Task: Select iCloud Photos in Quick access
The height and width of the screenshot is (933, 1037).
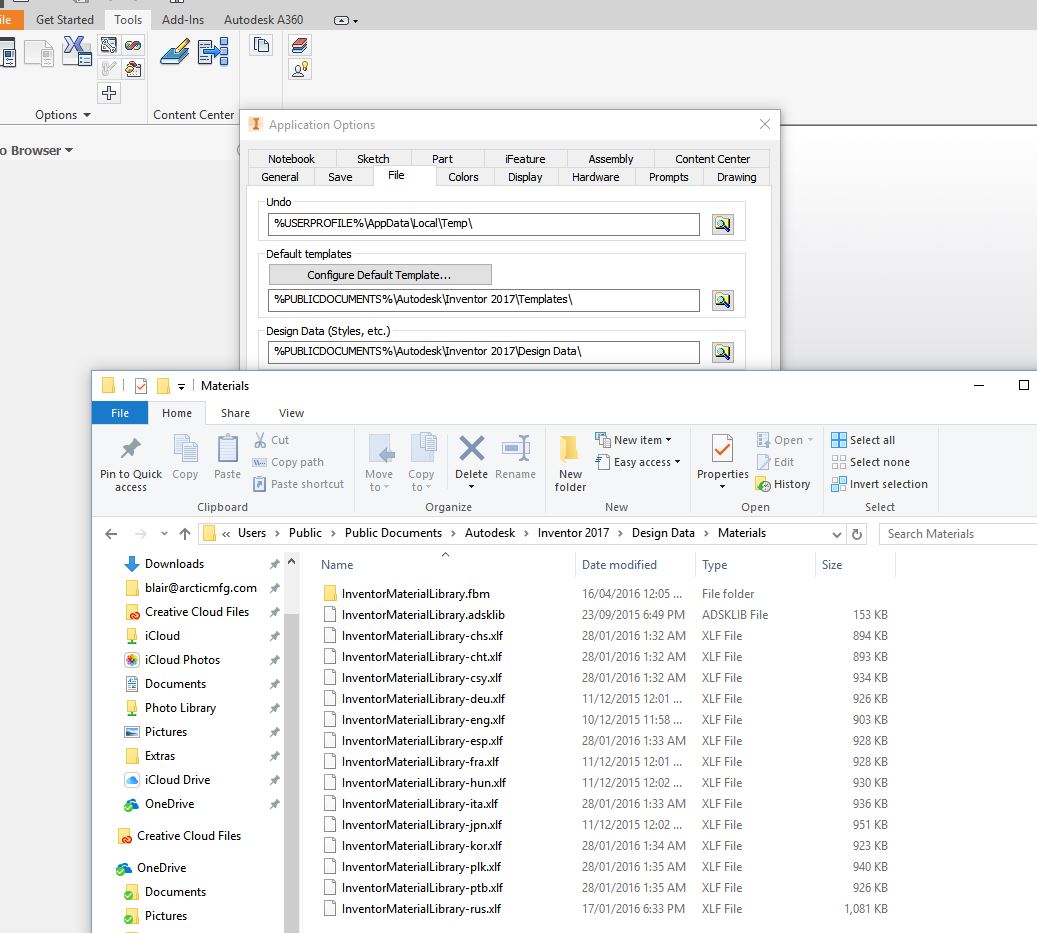Action: (x=182, y=660)
